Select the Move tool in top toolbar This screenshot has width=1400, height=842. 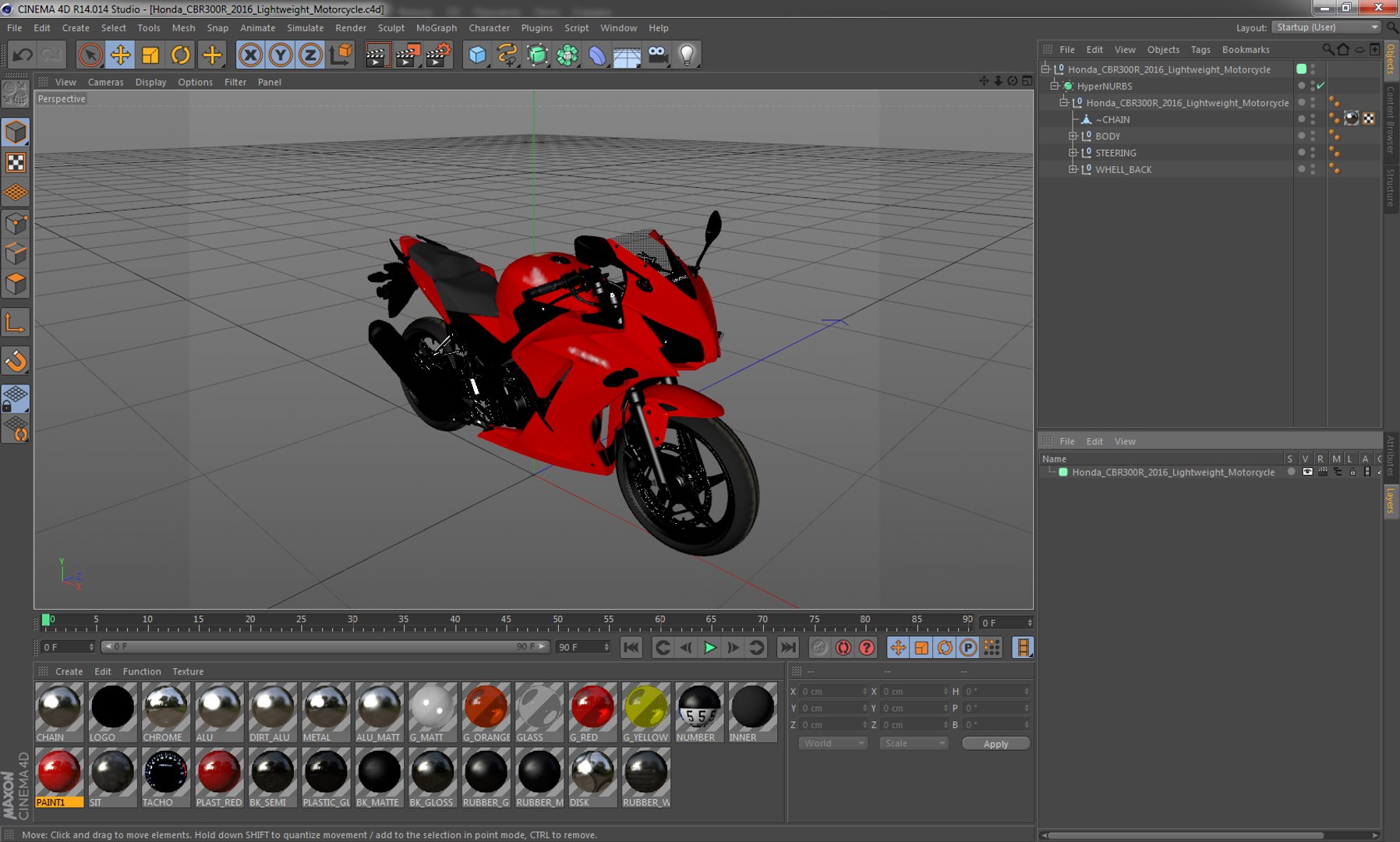point(120,55)
